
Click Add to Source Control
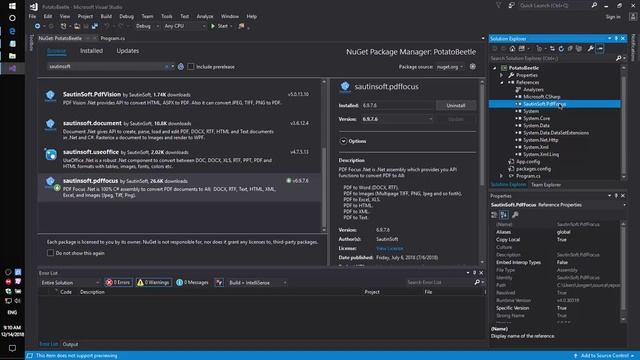pyautogui.click(x=604, y=356)
